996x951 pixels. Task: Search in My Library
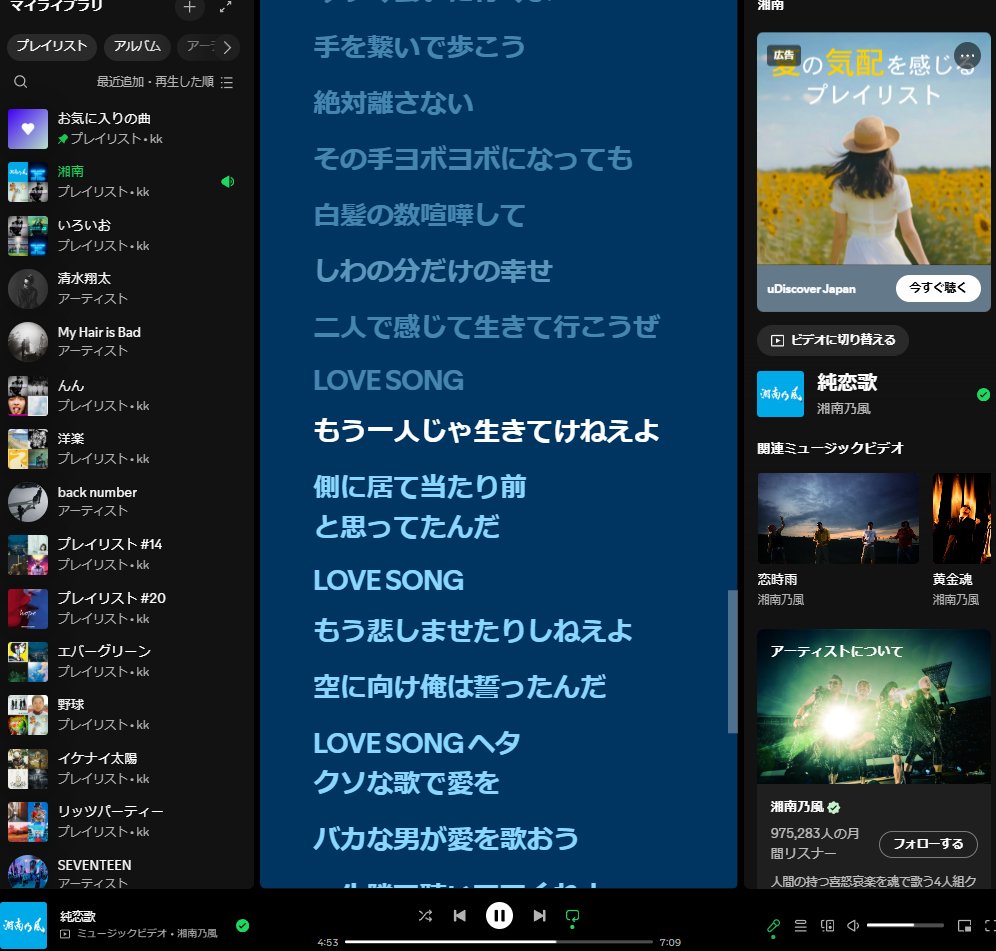20,82
